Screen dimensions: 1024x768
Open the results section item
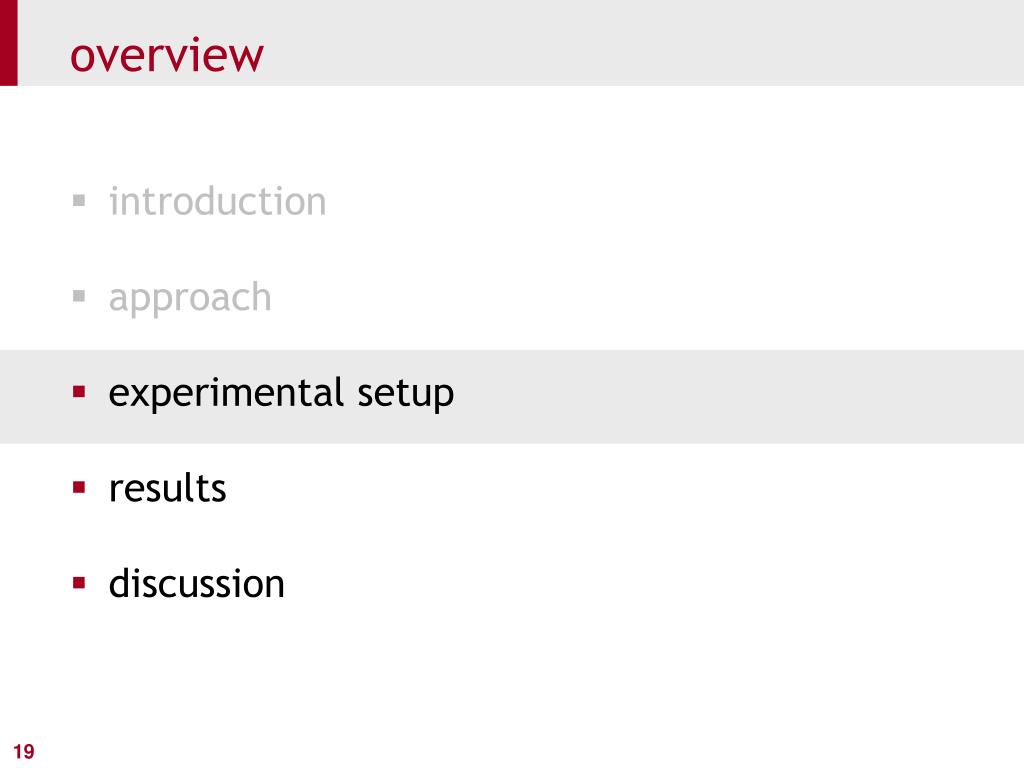[x=167, y=488]
